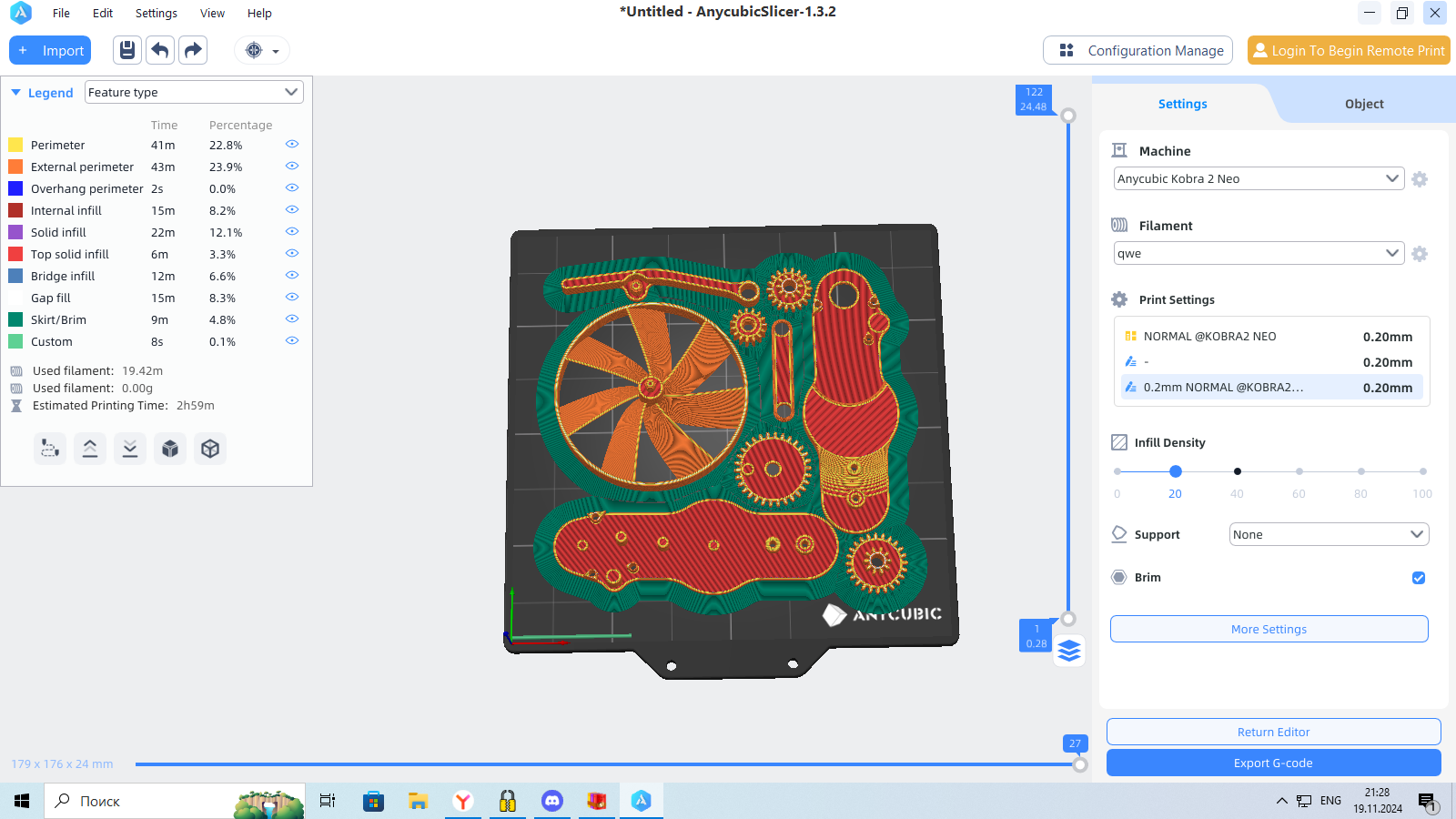Click the wireframe cube view icon
Screen dimensions: 1456x819
pos(210,449)
